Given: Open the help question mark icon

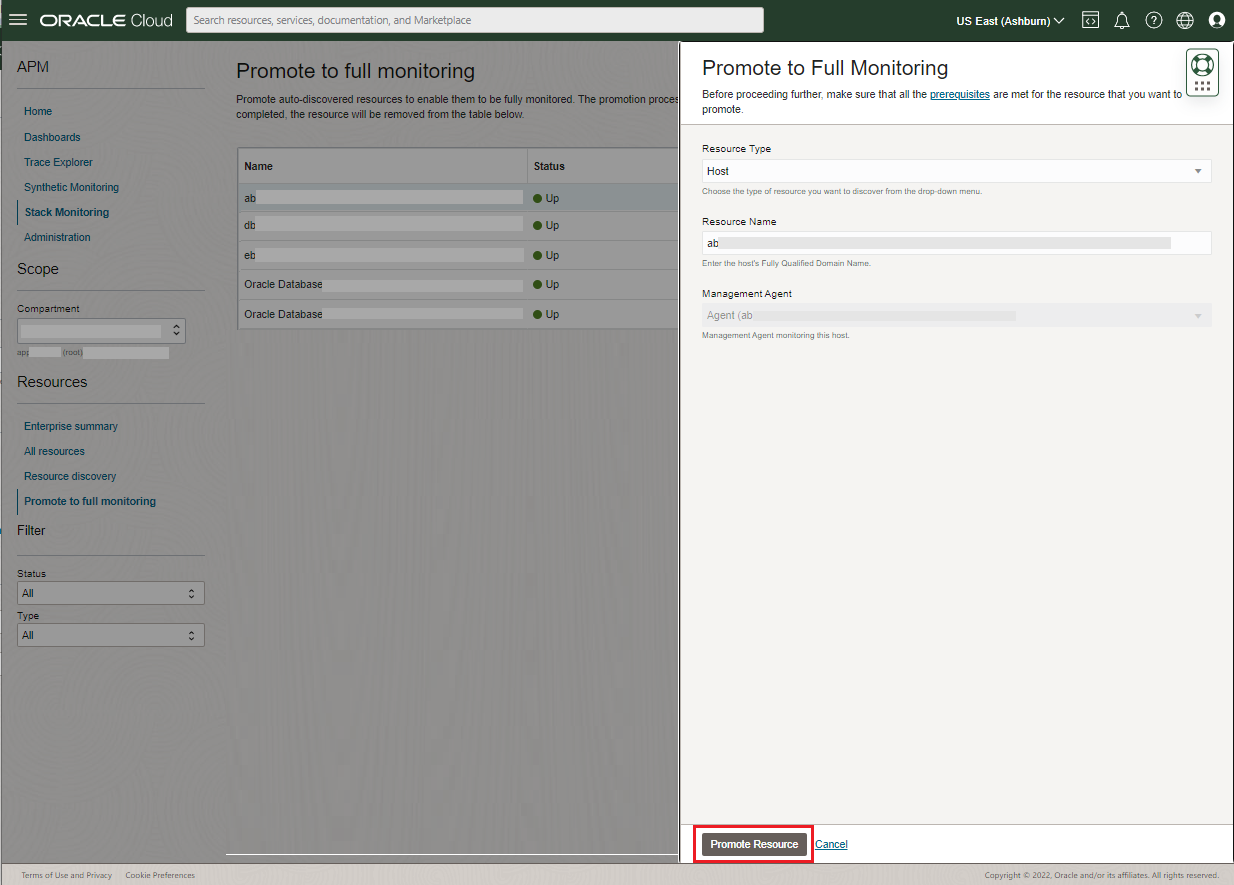Looking at the screenshot, I should pyautogui.click(x=1154, y=20).
